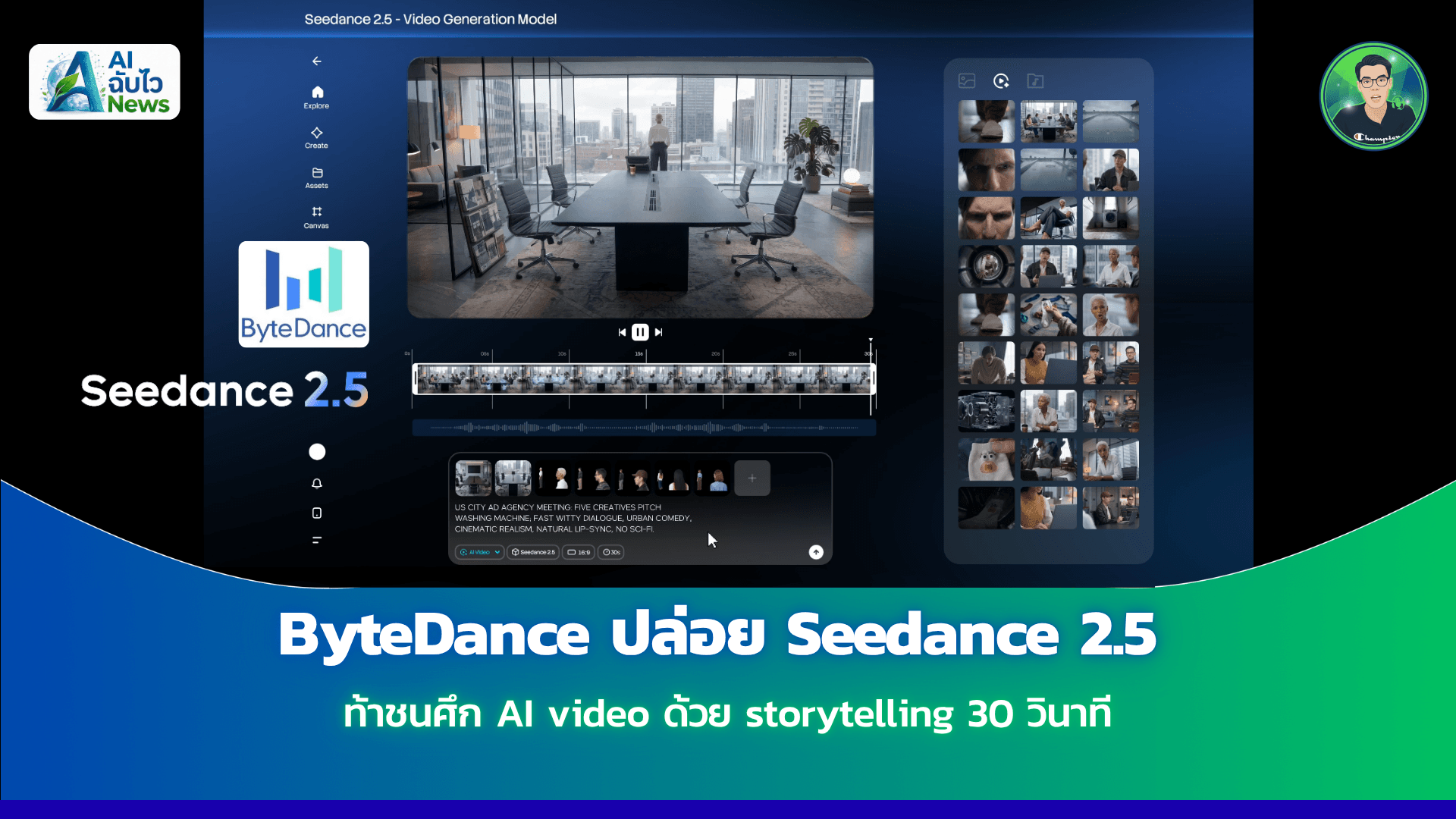This screenshot has height=819, width=1456.
Task: Select the woman in blue shirt reference
Action: pos(714,478)
